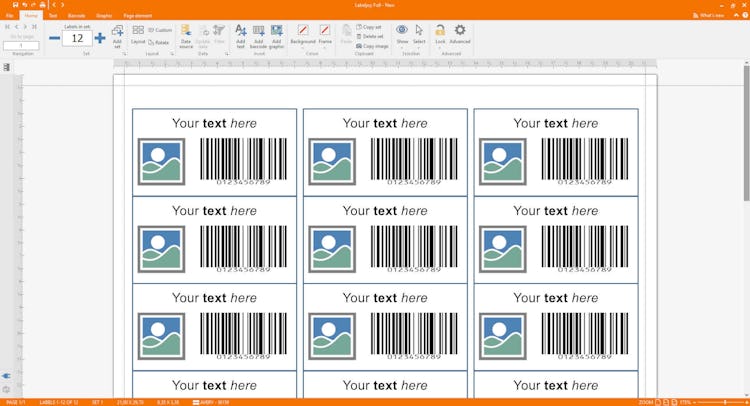Click Copy set in Clipboard group
750x406 pixels.
pyautogui.click(x=369, y=27)
